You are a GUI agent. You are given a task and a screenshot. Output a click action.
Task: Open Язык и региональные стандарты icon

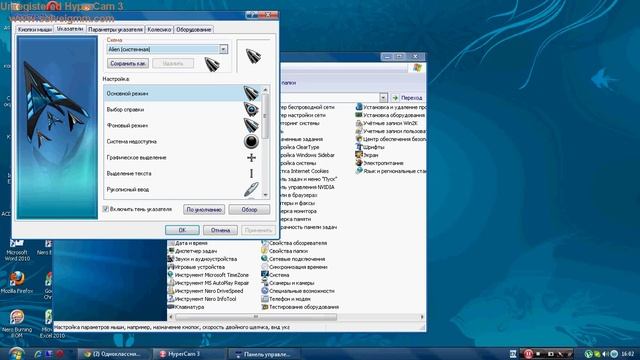tap(359, 171)
